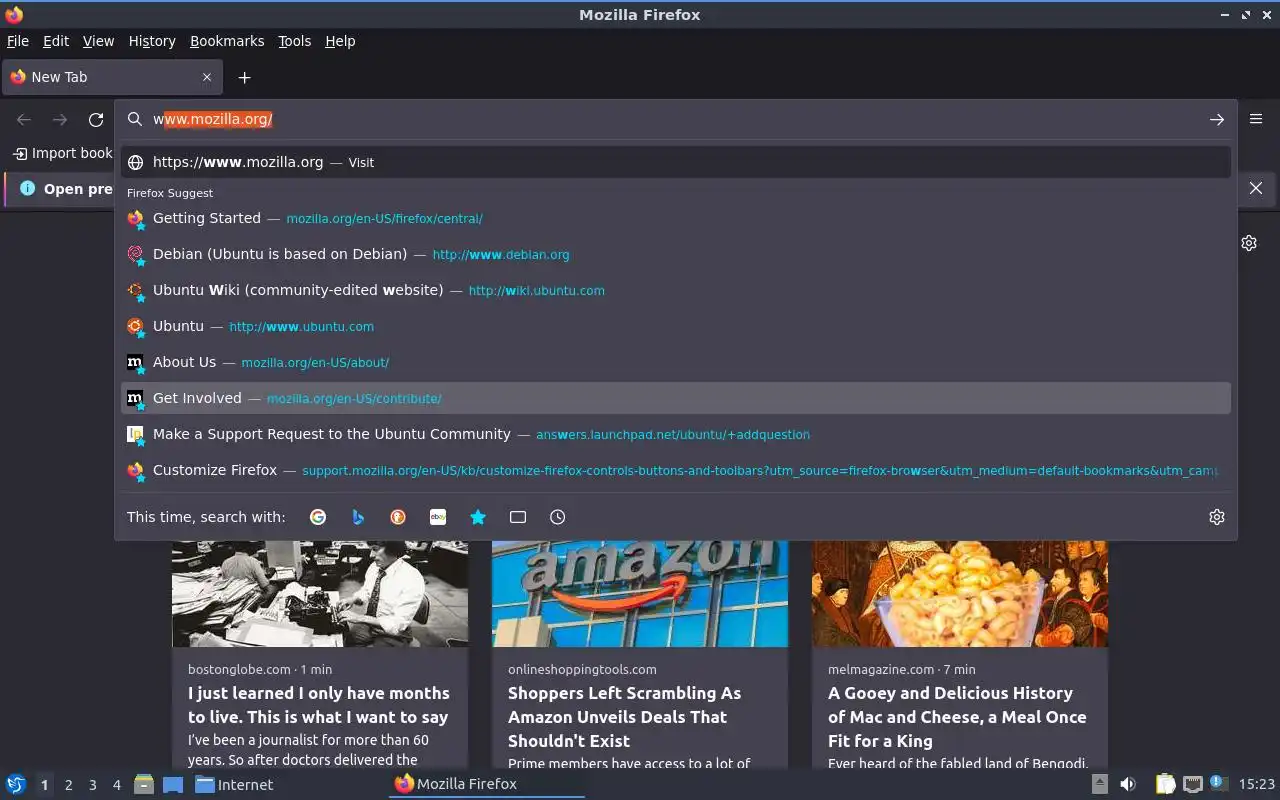Open the Amazon article thumbnail

tap(640, 594)
